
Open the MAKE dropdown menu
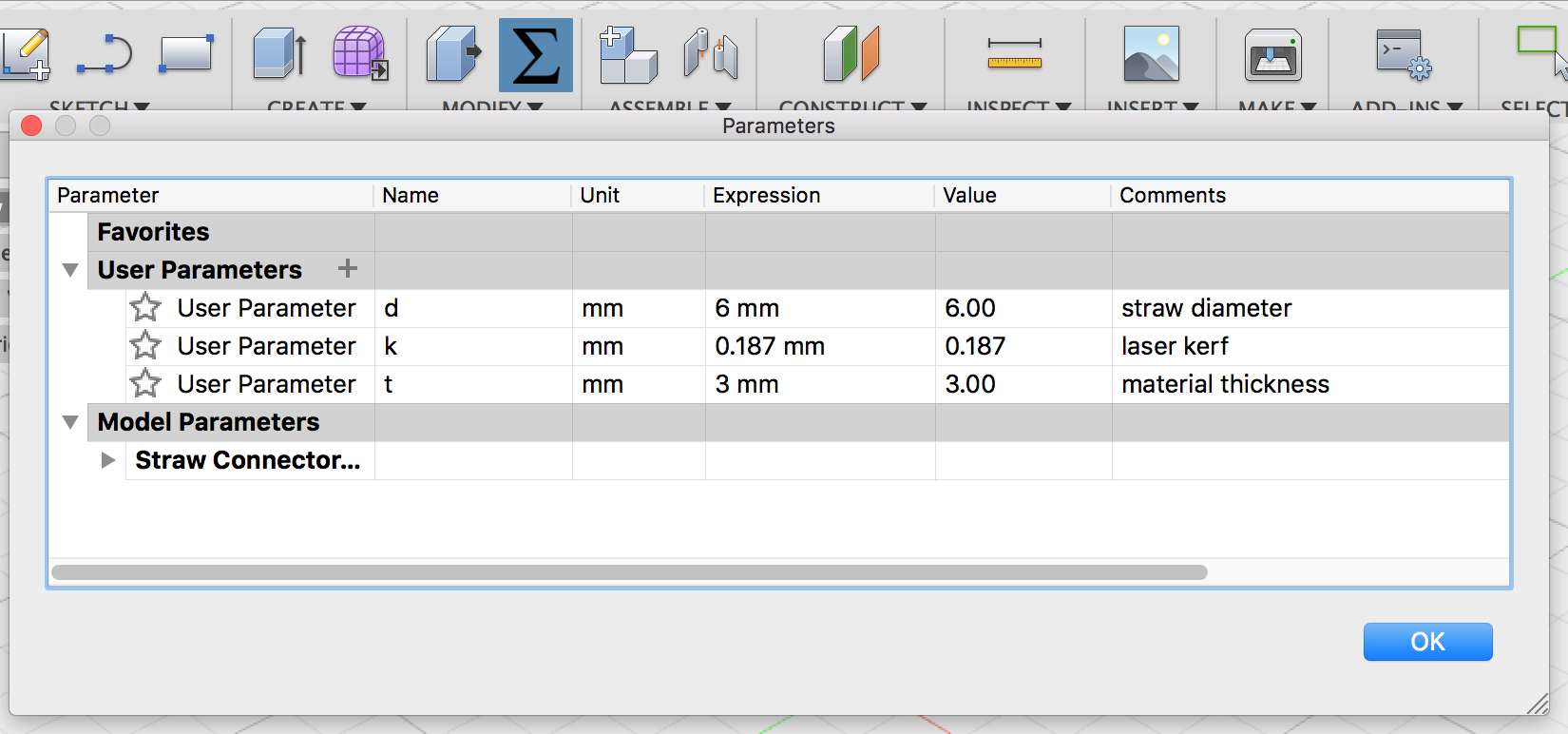coord(1277,106)
